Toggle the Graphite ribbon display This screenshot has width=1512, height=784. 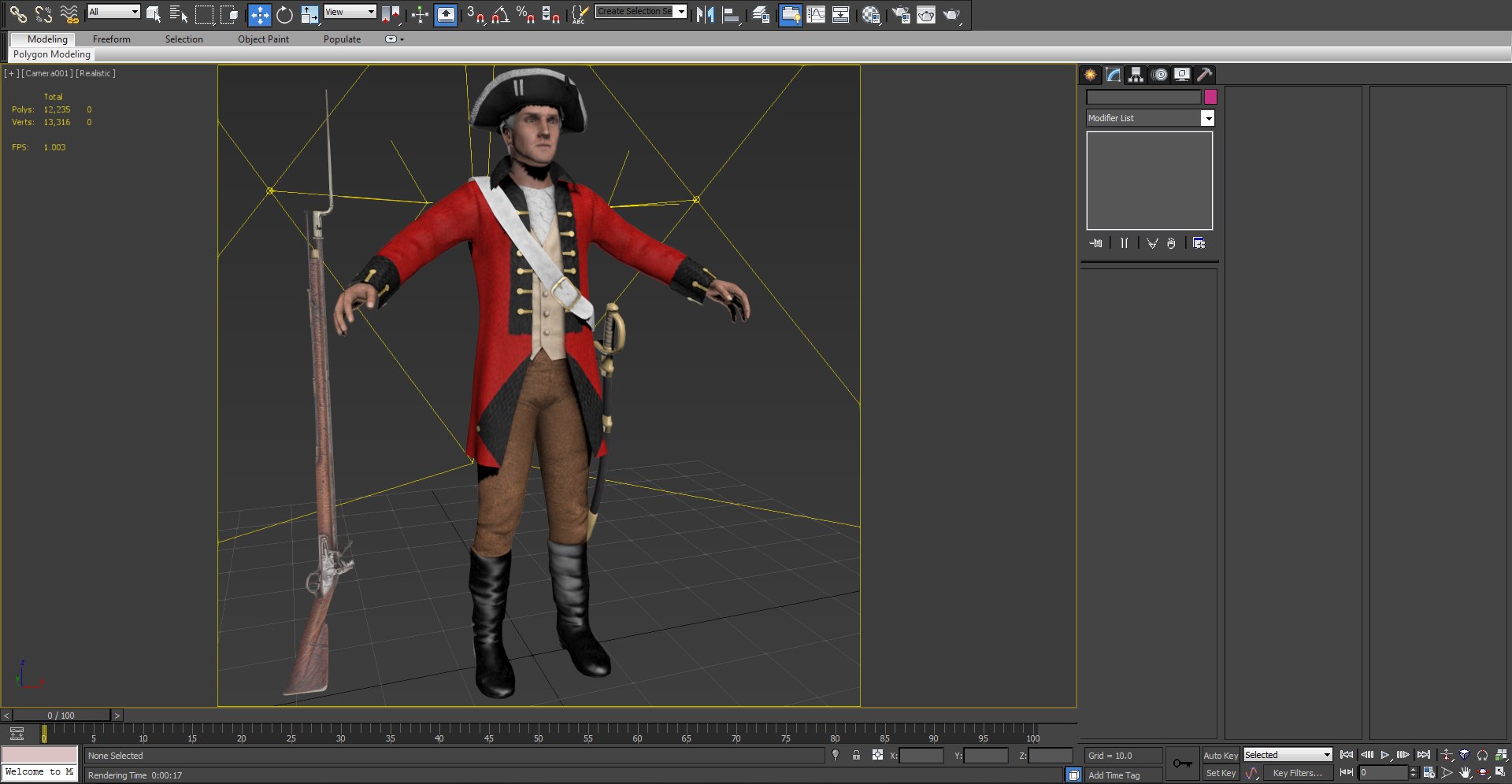click(x=790, y=14)
